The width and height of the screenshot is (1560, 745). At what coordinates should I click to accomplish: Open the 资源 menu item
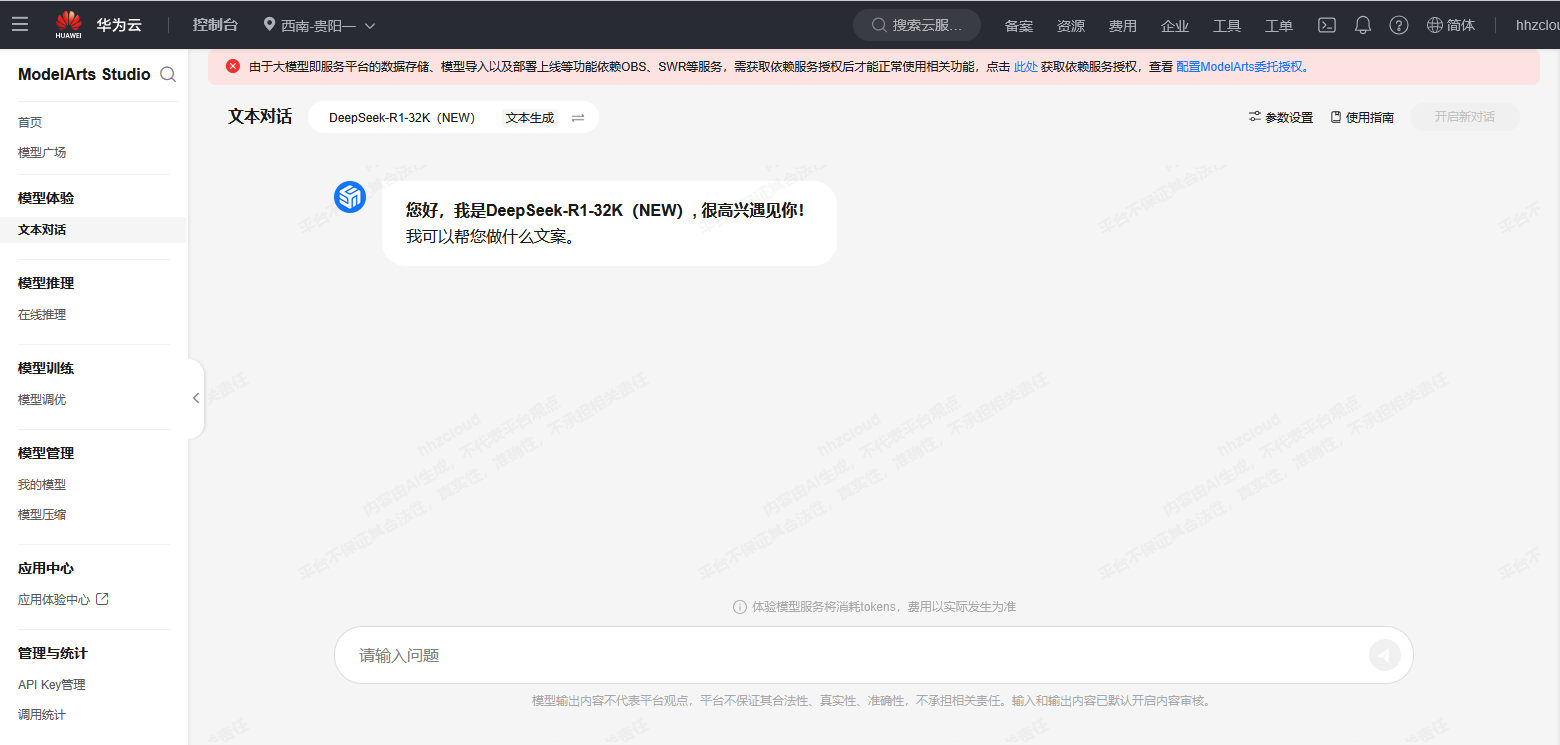click(x=1071, y=26)
